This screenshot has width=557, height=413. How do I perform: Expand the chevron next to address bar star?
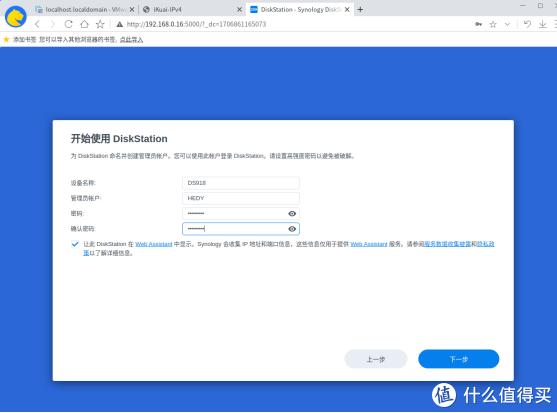[x=507, y=24]
